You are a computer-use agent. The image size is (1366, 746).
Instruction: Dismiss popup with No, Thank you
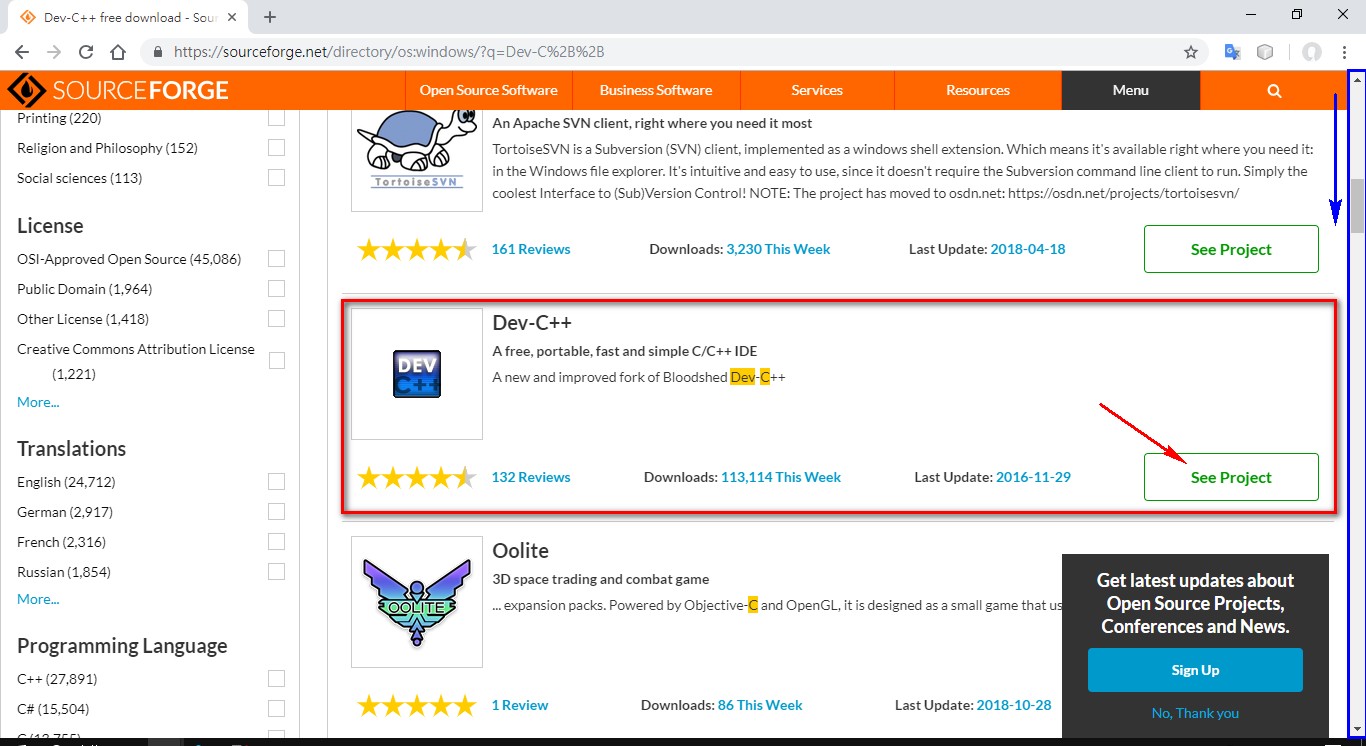(1195, 713)
